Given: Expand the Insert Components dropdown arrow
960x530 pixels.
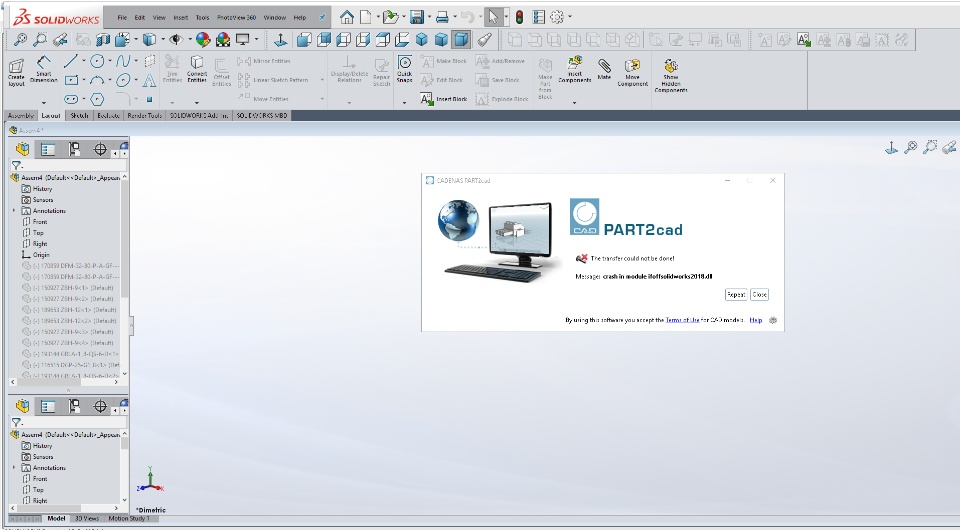Looking at the screenshot, I should coord(574,103).
